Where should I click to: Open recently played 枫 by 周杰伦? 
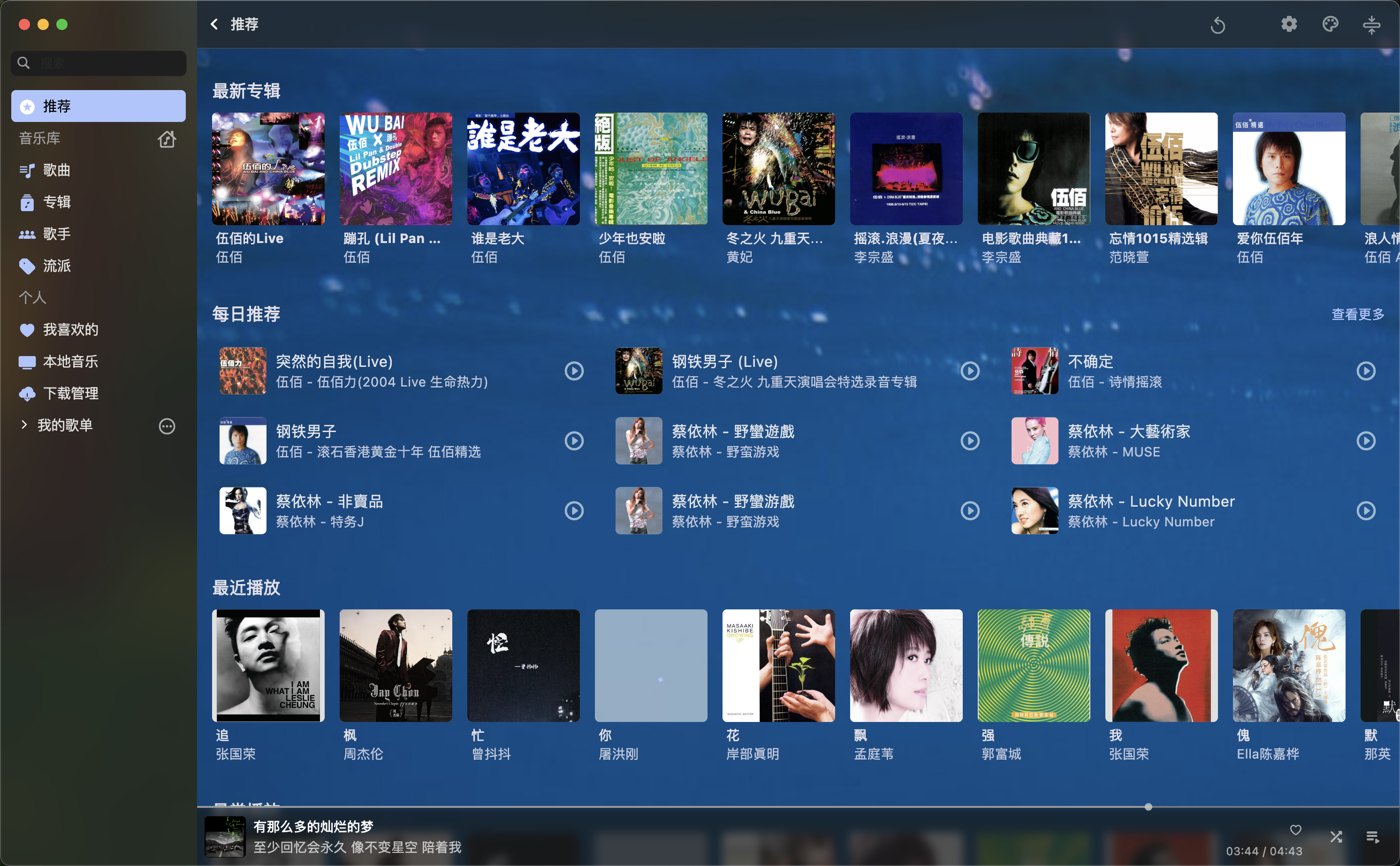pyautogui.click(x=396, y=666)
